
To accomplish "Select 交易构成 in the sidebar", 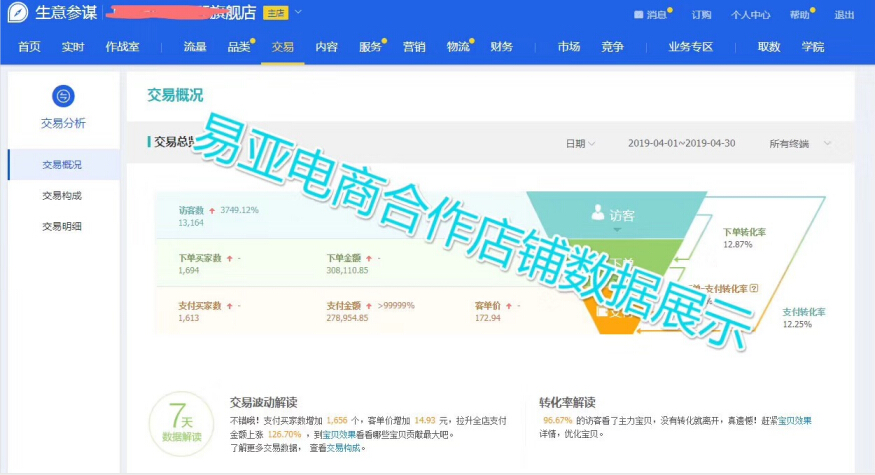I will pyautogui.click(x=62, y=195).
